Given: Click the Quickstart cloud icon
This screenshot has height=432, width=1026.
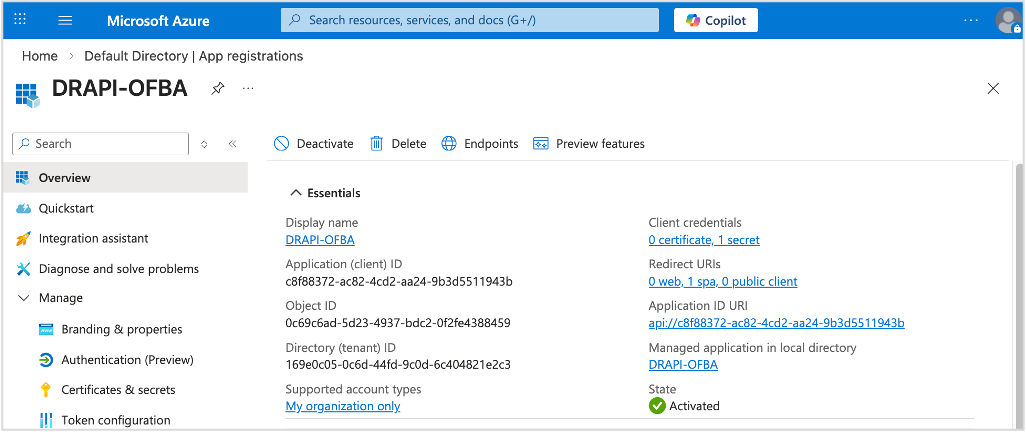Looking at the screenshot, I should click(23, 208).
